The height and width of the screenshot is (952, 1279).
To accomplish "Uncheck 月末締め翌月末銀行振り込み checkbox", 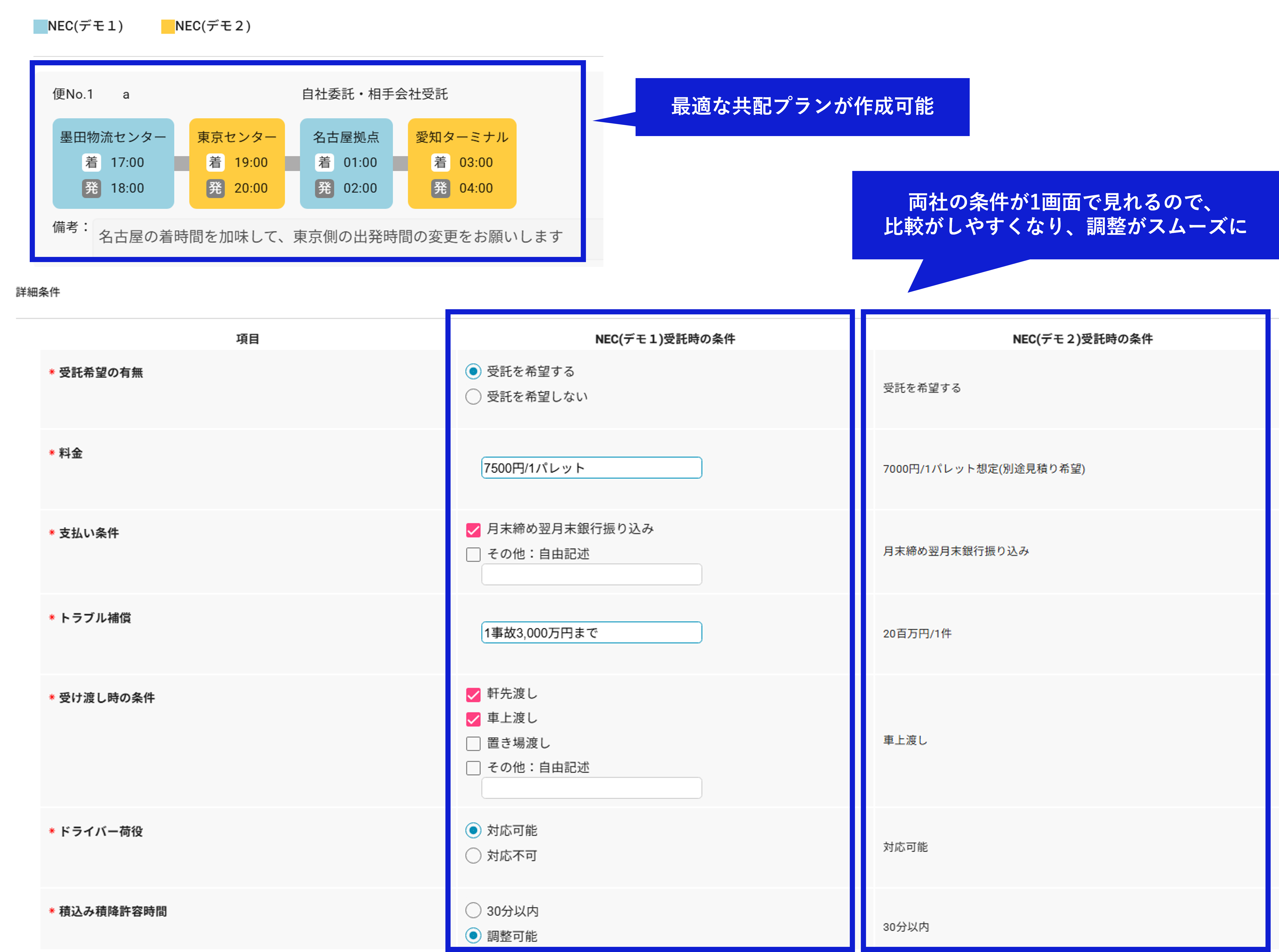I will pyautogui.click(x=473, y=530).
